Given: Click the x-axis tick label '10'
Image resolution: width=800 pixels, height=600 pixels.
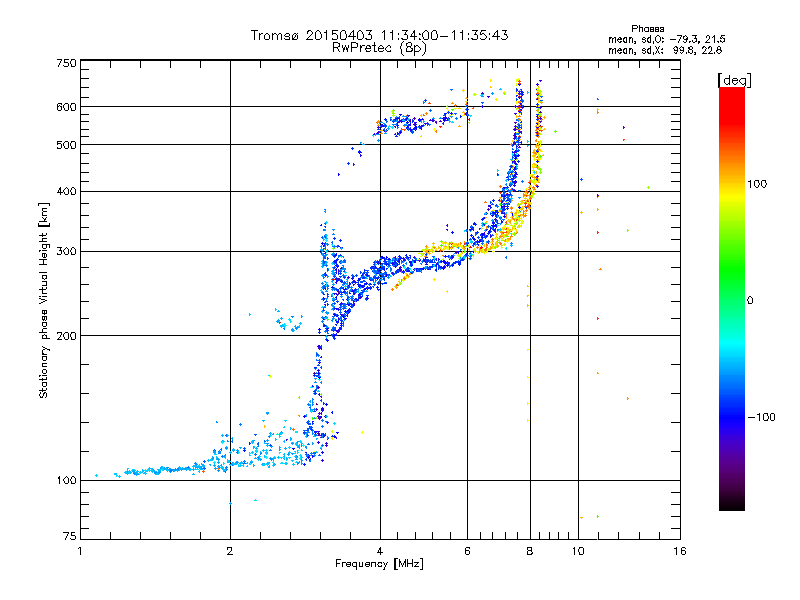Looking at the screenshot, I should 578,551.
